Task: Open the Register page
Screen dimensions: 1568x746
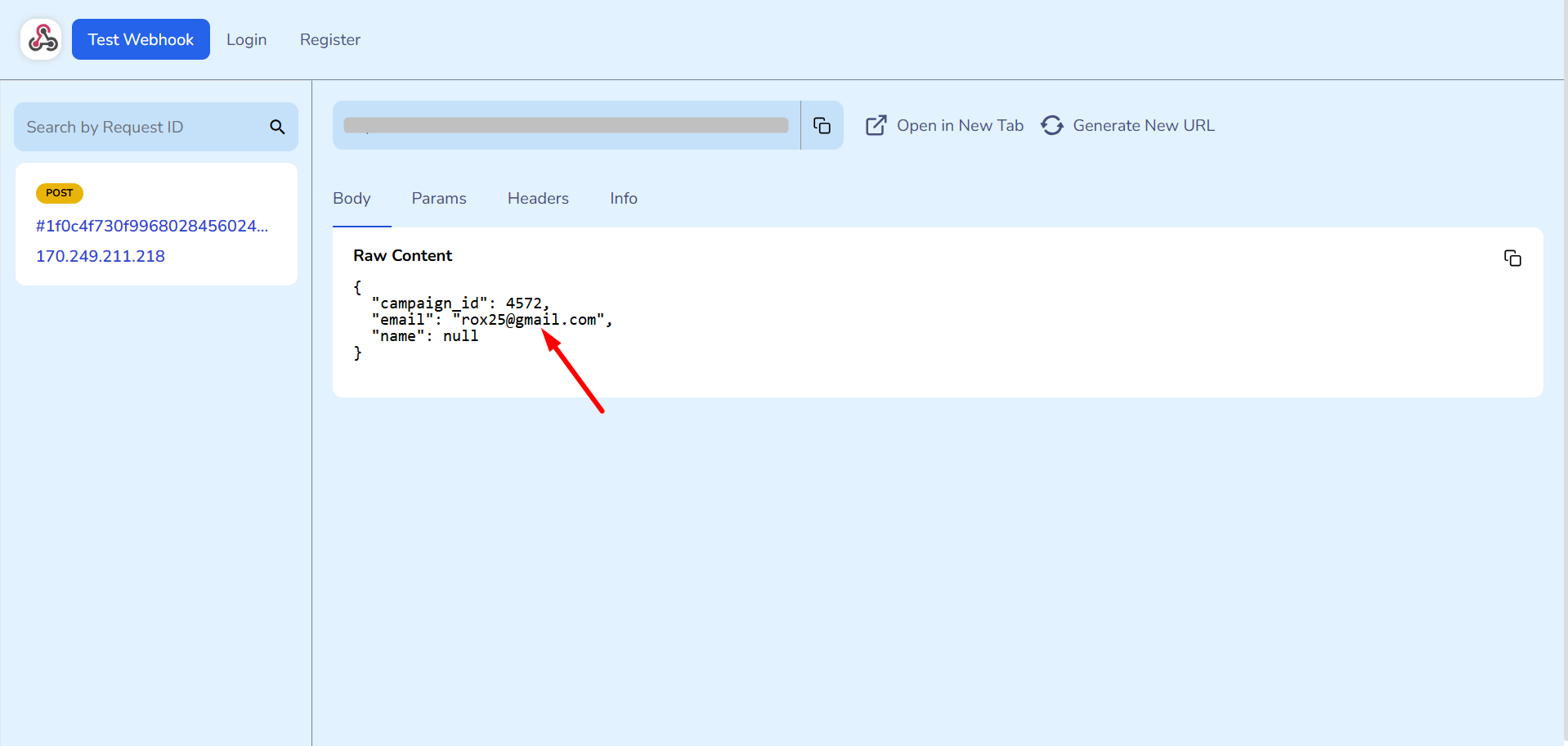Action: (x=329, y=39)
